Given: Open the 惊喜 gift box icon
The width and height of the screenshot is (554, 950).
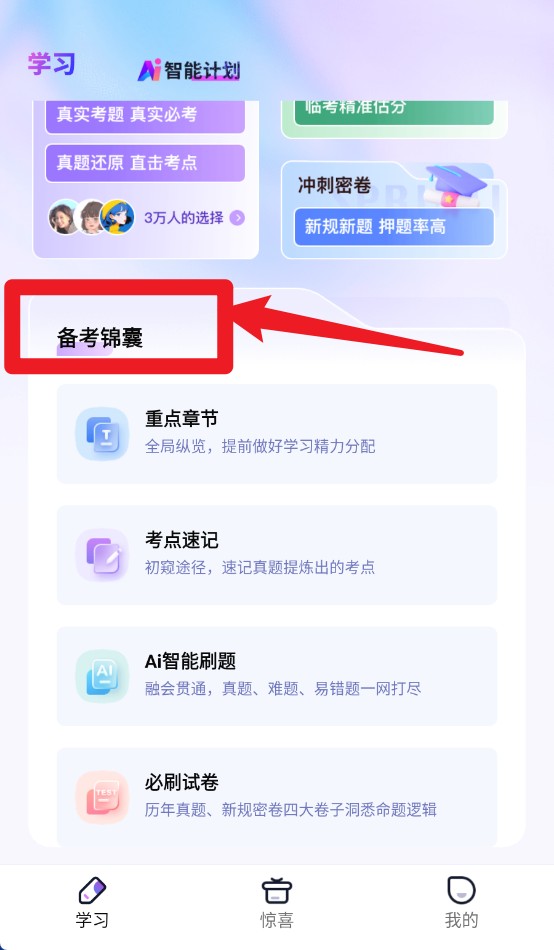Looking at the screenshot, I should click(x=277, y=891).
